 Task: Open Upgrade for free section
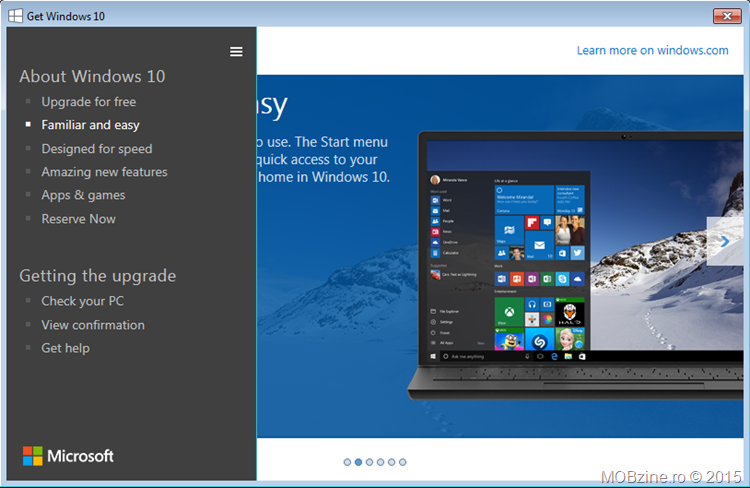click(88, 102)
